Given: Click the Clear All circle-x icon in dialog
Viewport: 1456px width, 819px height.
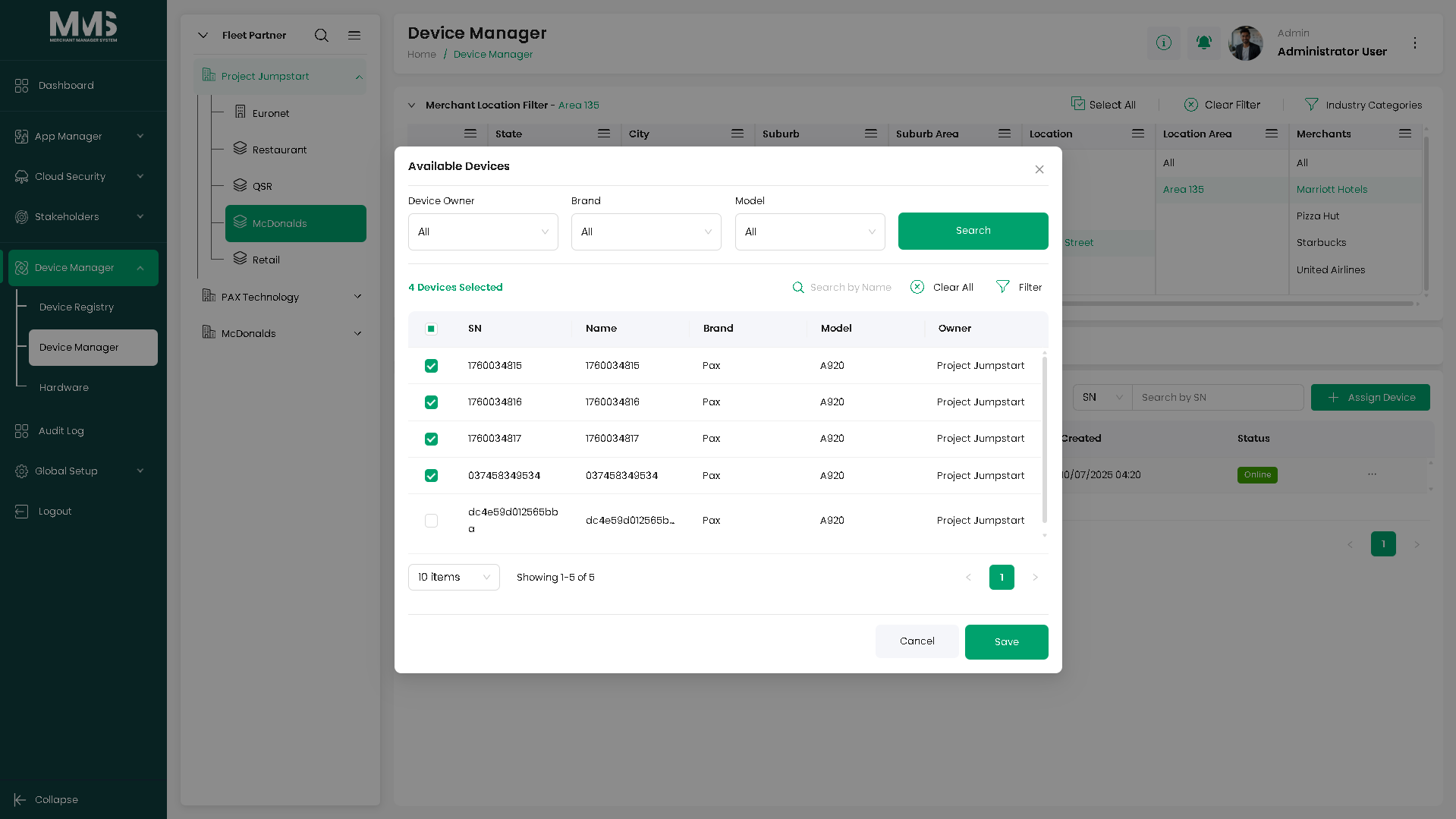Looking at the screenshot, I should 917,287.
